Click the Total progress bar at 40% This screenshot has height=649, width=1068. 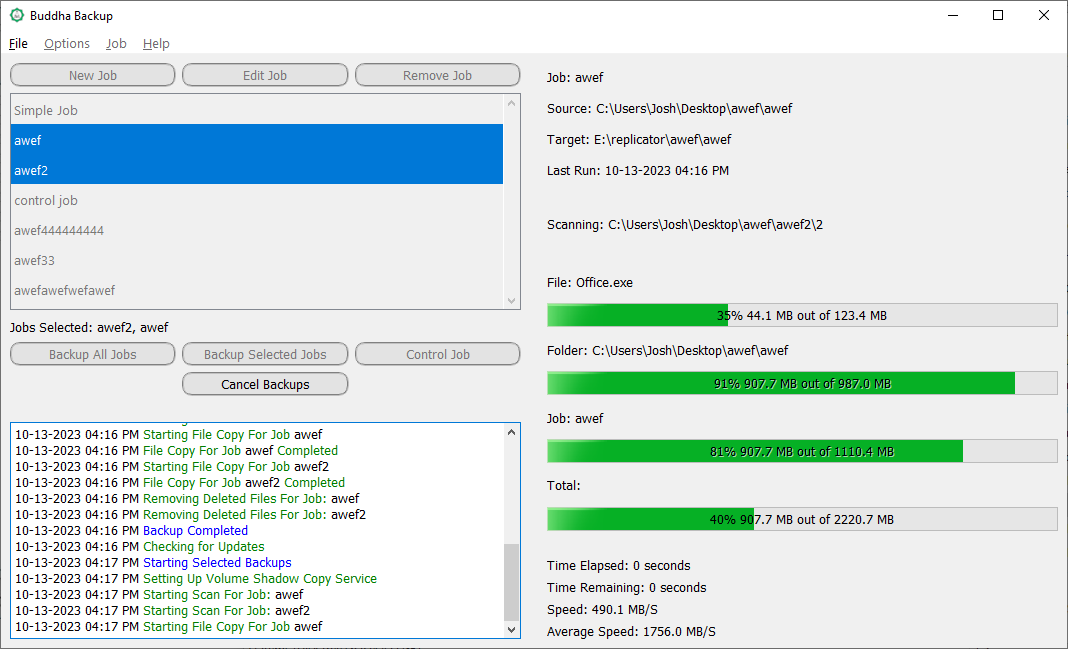pos(802,520)
